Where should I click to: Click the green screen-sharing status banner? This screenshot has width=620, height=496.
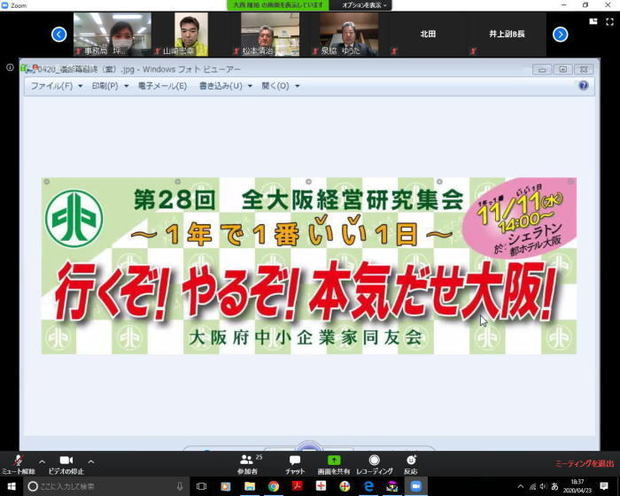[278, 5]
